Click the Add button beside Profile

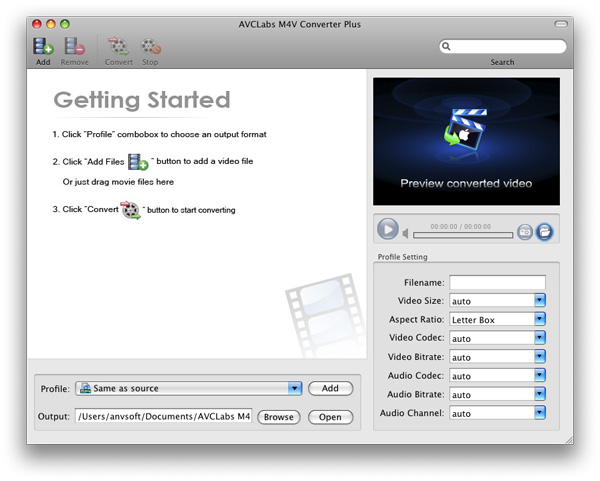[x=330, y=388]
